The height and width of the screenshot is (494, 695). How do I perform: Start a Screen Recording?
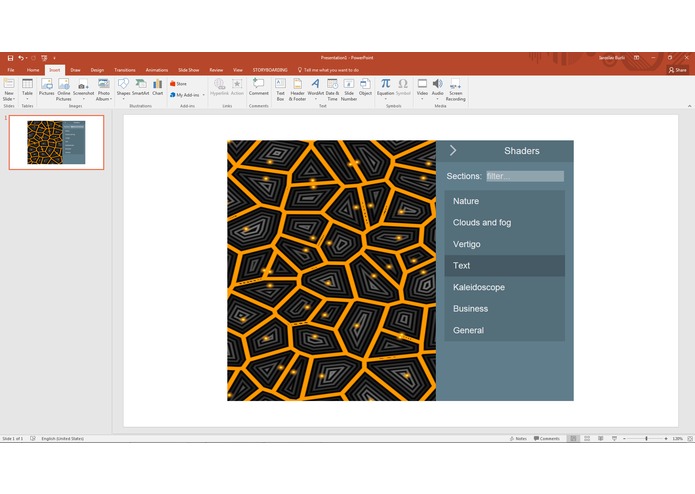(x=456, y=90)
